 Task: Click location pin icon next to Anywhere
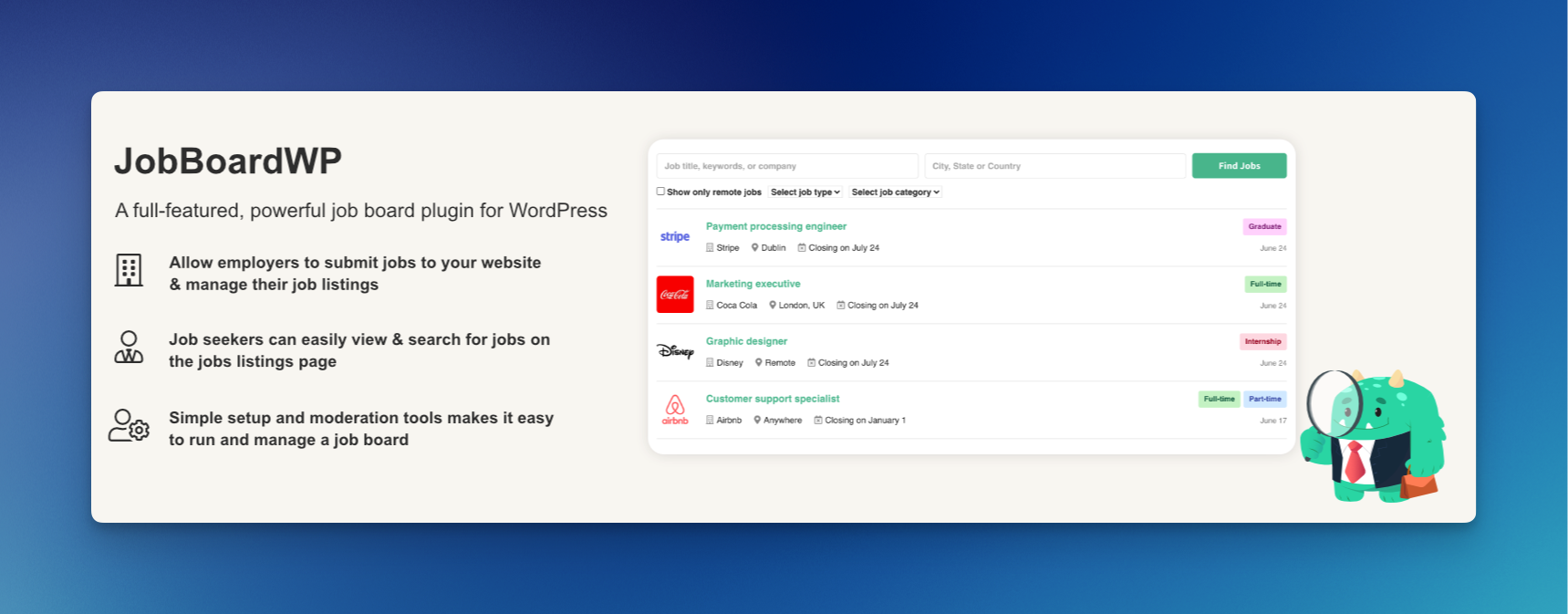[757, 420]
